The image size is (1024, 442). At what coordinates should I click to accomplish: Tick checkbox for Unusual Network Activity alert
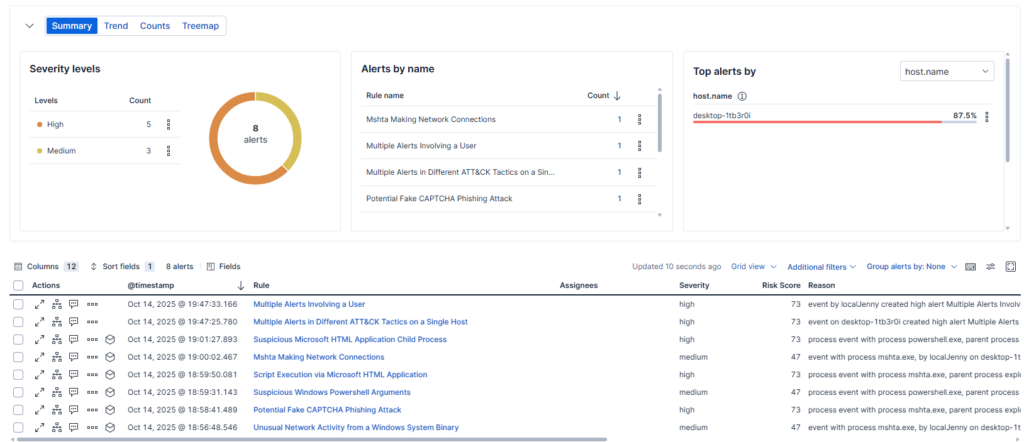(x=18, y=428)
